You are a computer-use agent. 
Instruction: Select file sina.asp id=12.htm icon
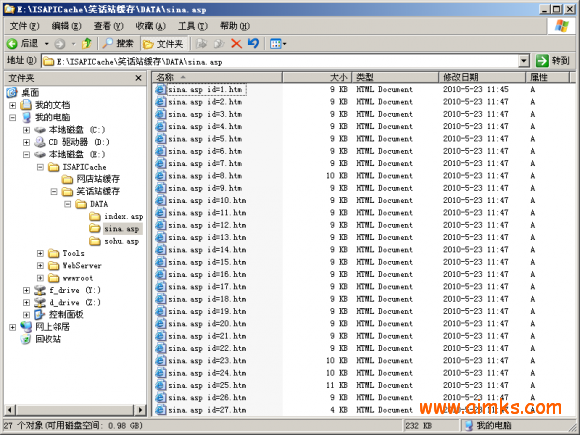coord(161,225)
